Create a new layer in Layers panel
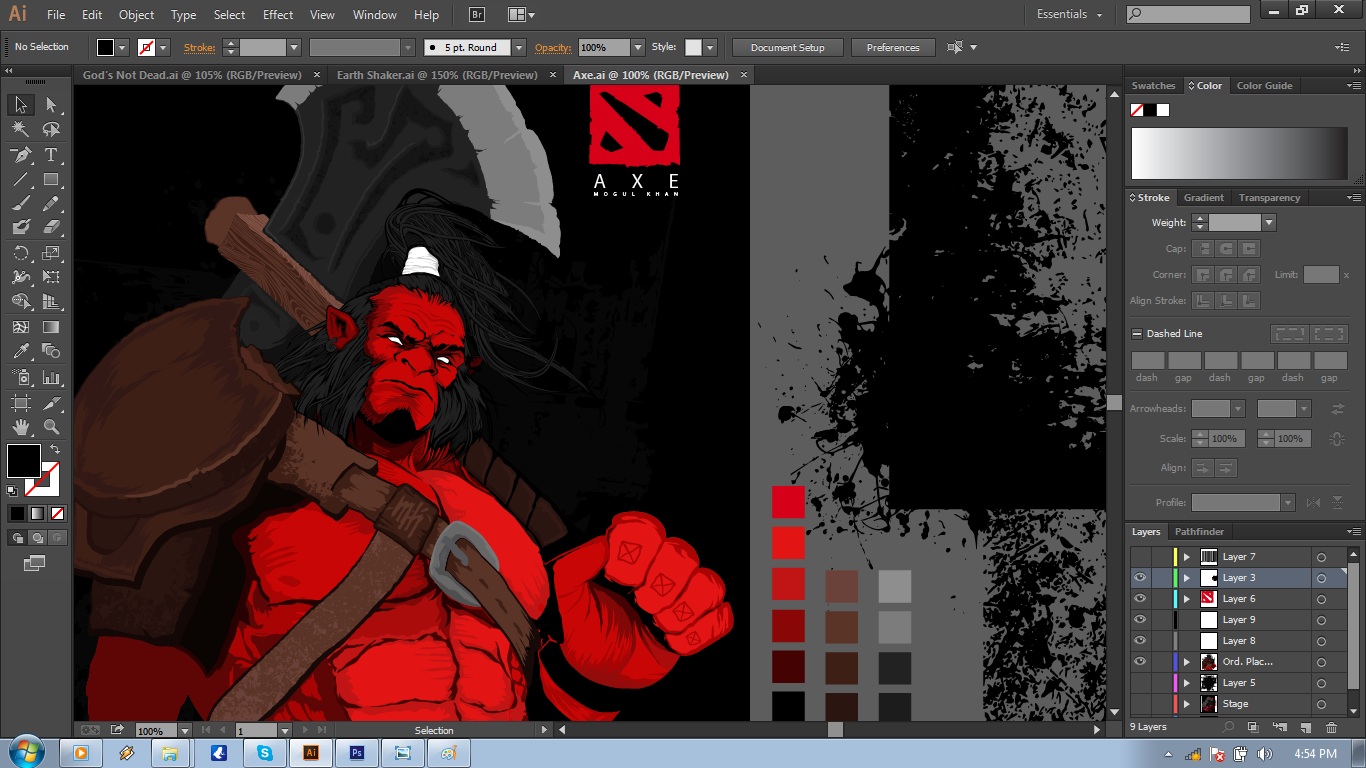Image resolution: width=1366 pixels, height=768 pixels. [x=1306, y=727]
